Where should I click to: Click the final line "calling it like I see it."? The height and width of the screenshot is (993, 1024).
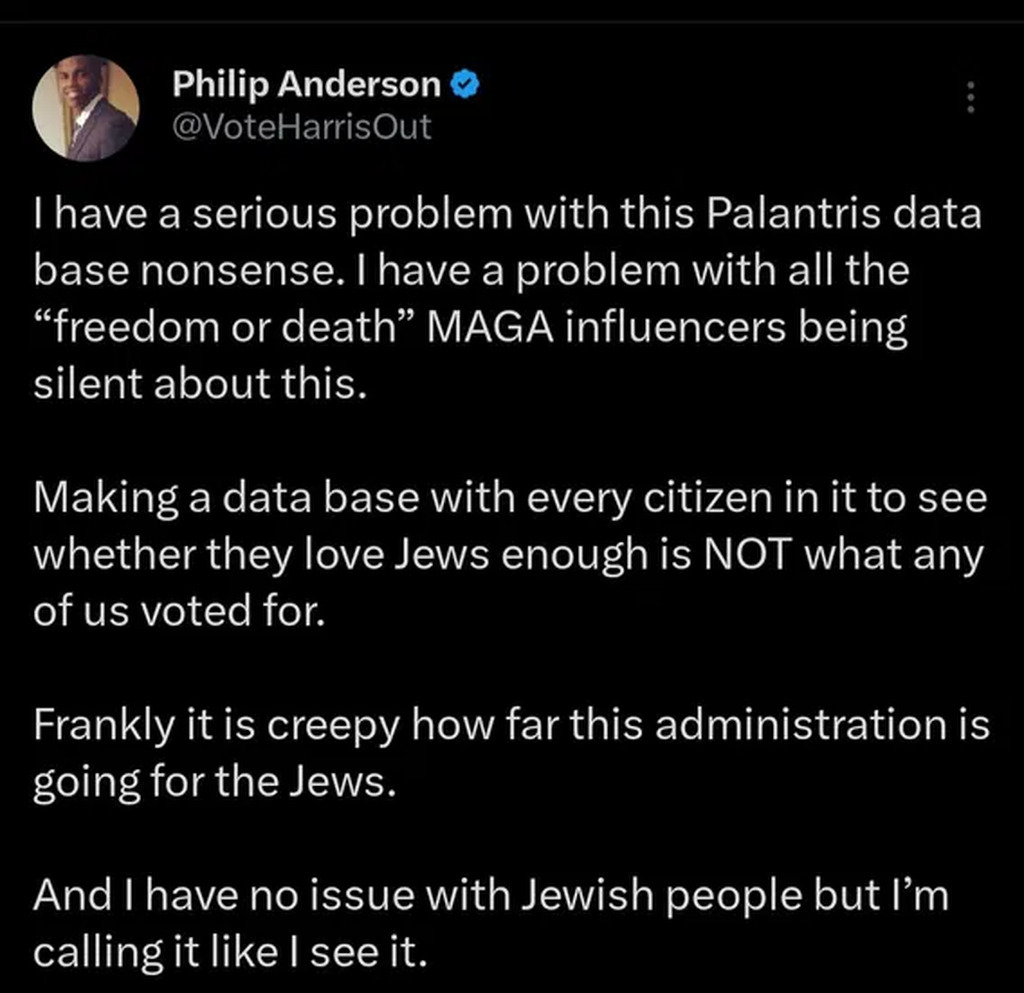[231, 951]
